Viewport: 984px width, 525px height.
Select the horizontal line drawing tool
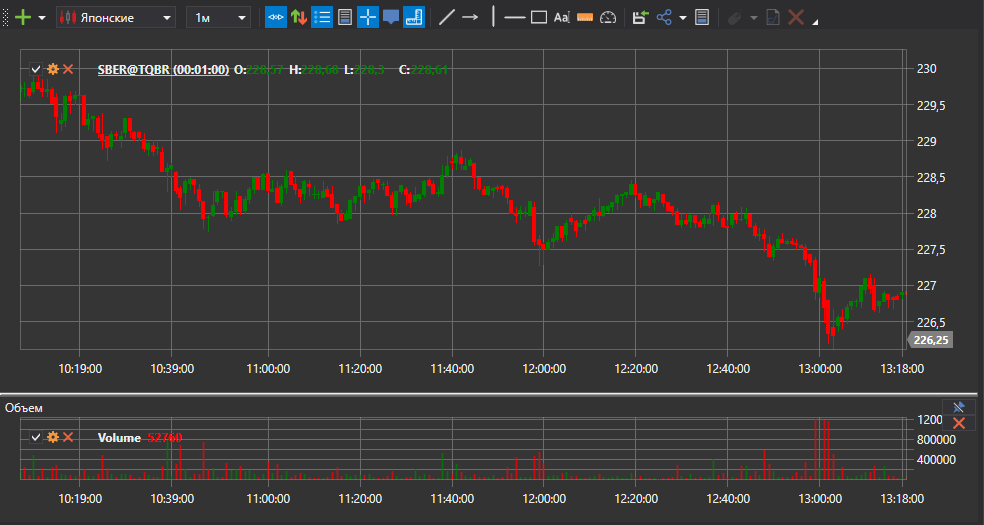(x=515, y=18)
